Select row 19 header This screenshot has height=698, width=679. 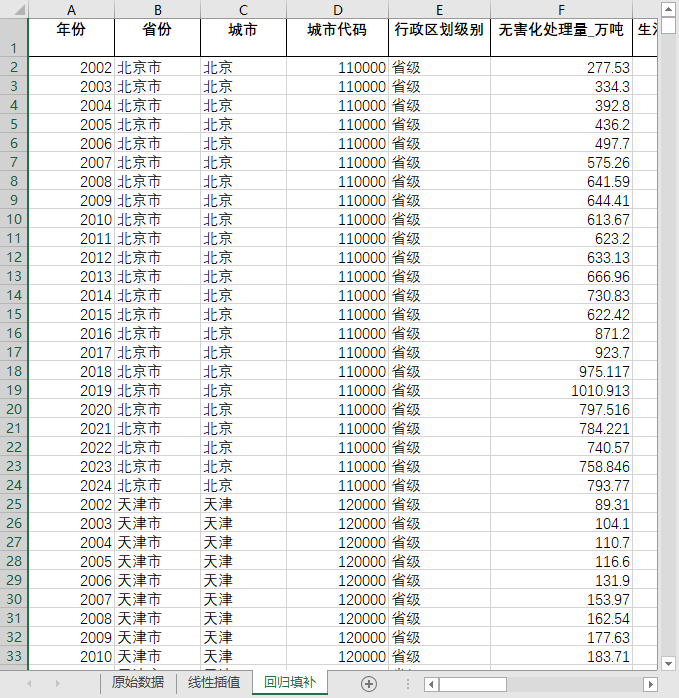tap(14, 390)
